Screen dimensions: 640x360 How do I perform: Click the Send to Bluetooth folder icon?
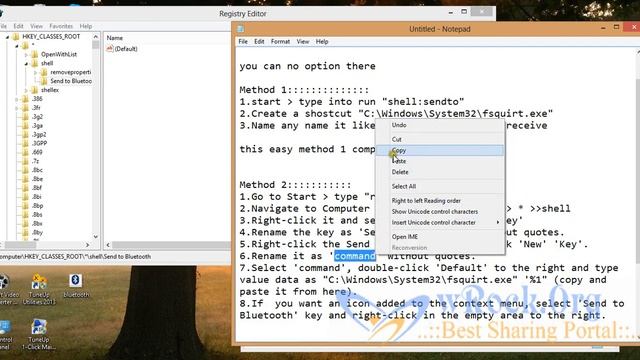click(x=44, y=81)
